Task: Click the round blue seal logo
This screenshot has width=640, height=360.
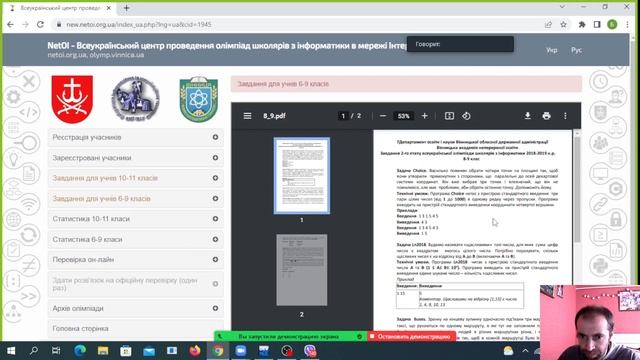Action: point(136,99)
